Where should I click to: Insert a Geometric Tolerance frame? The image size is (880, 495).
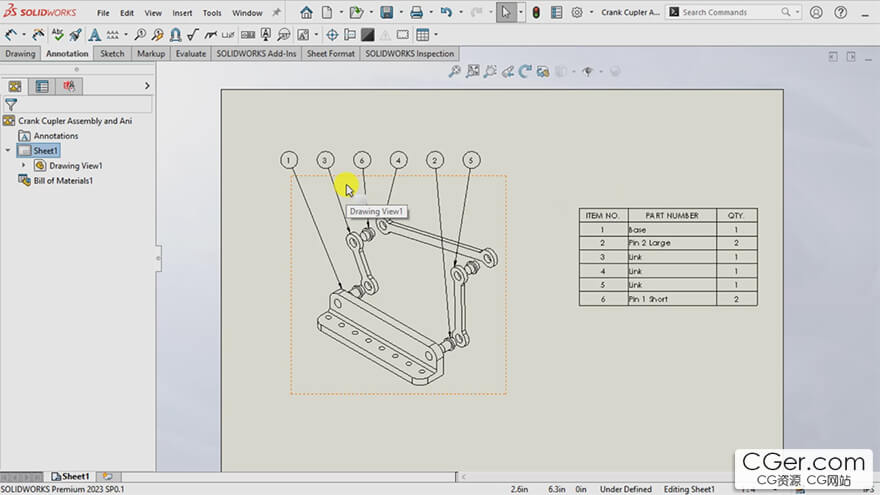248,35
